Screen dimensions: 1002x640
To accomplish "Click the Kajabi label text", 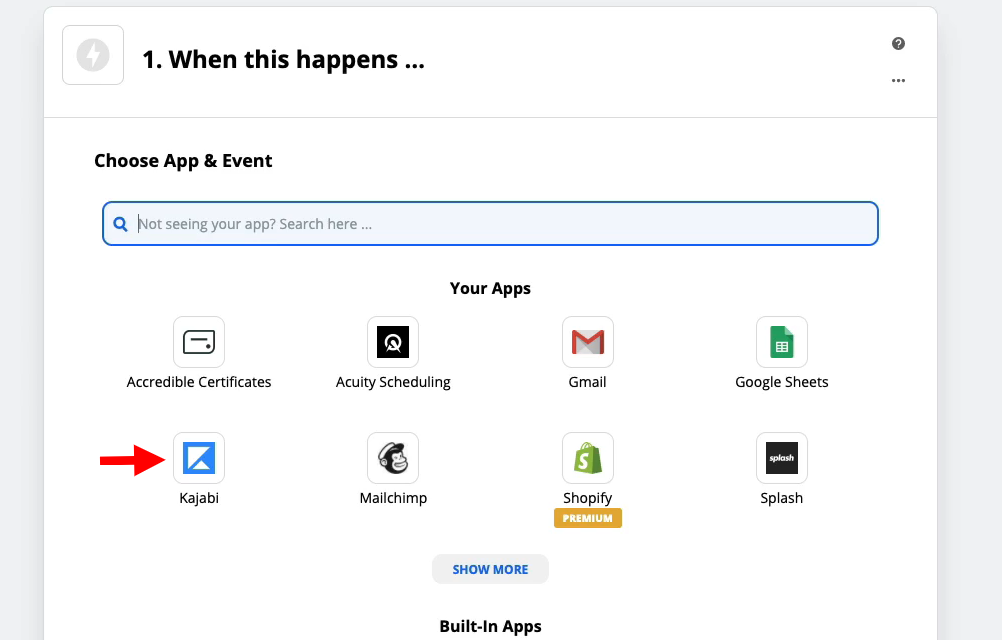I will tap(199, 498).
